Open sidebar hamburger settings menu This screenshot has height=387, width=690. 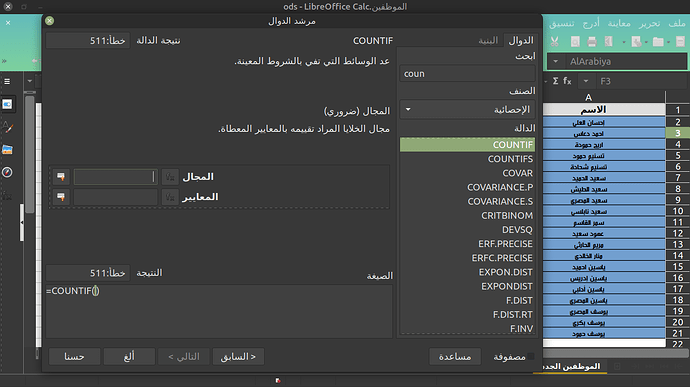pyautogui.click(x=7, y=81)
